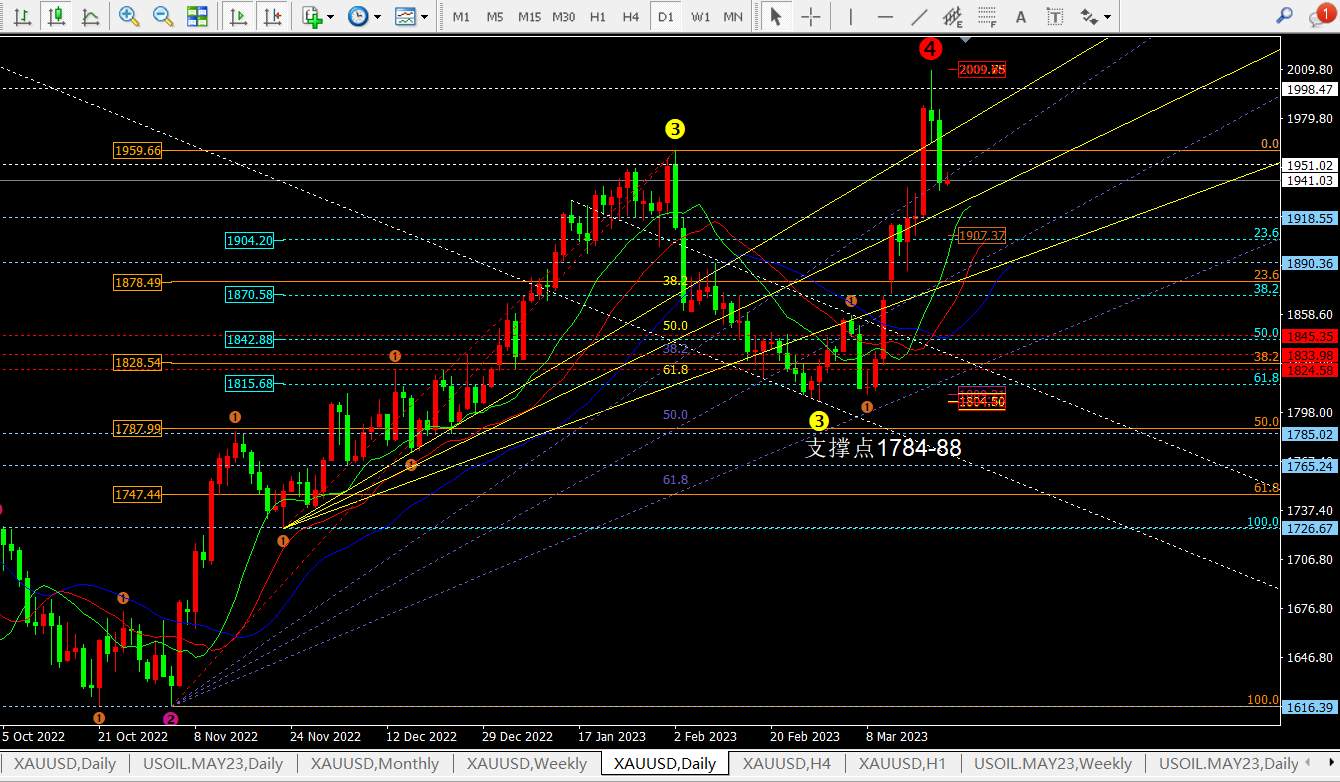The image size is (1340, 782).
Task: Click the 1815.68 price label
Action: click(250, 384)
